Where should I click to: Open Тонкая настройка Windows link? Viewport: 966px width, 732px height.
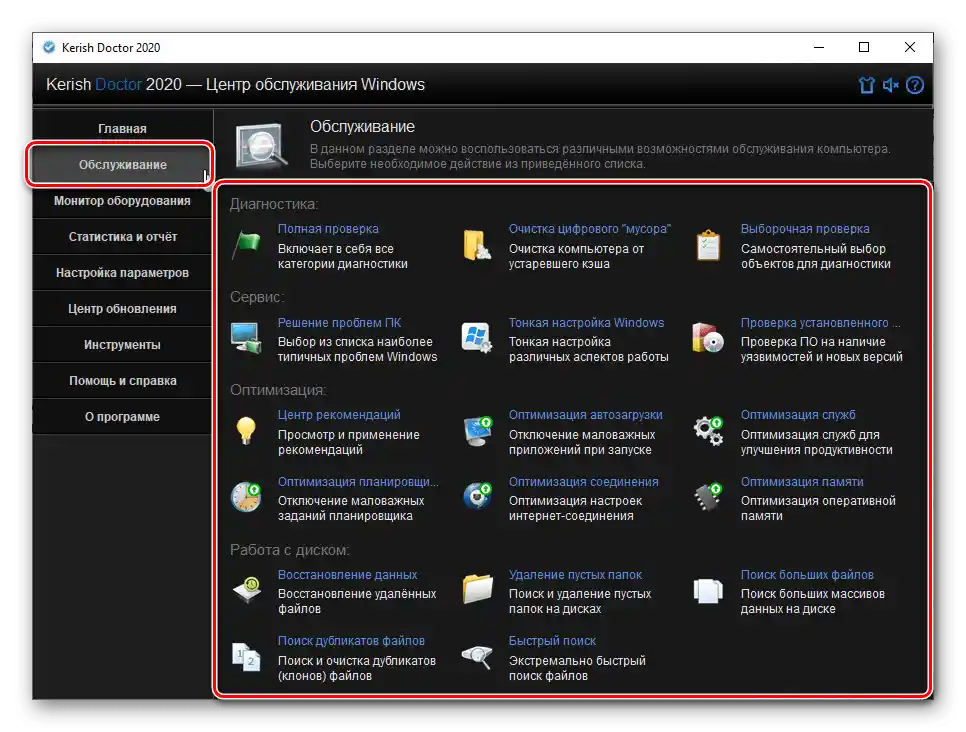(586, 322)
